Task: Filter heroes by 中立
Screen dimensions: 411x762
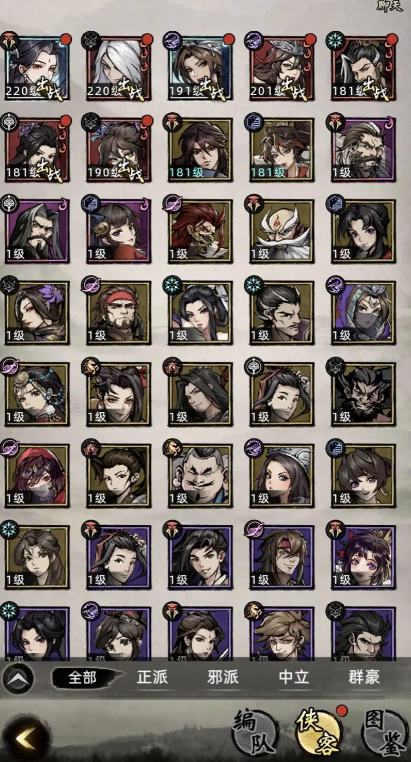Action: [294, 677]
